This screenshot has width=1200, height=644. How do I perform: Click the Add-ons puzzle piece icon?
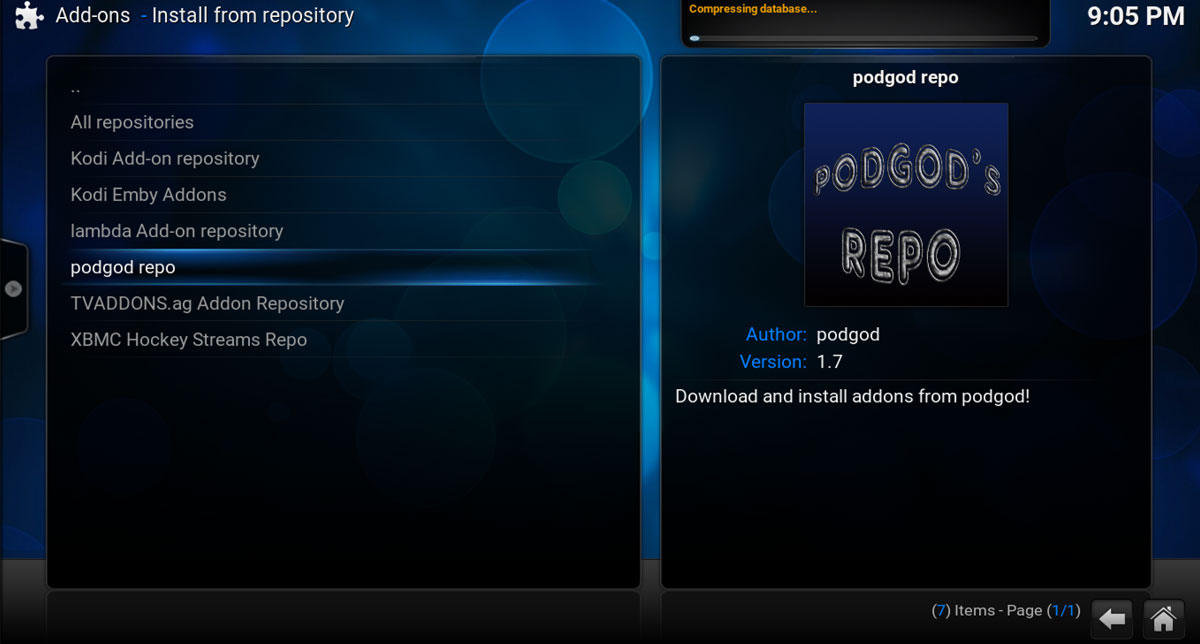pyautogui.click(x=29, y=17)
